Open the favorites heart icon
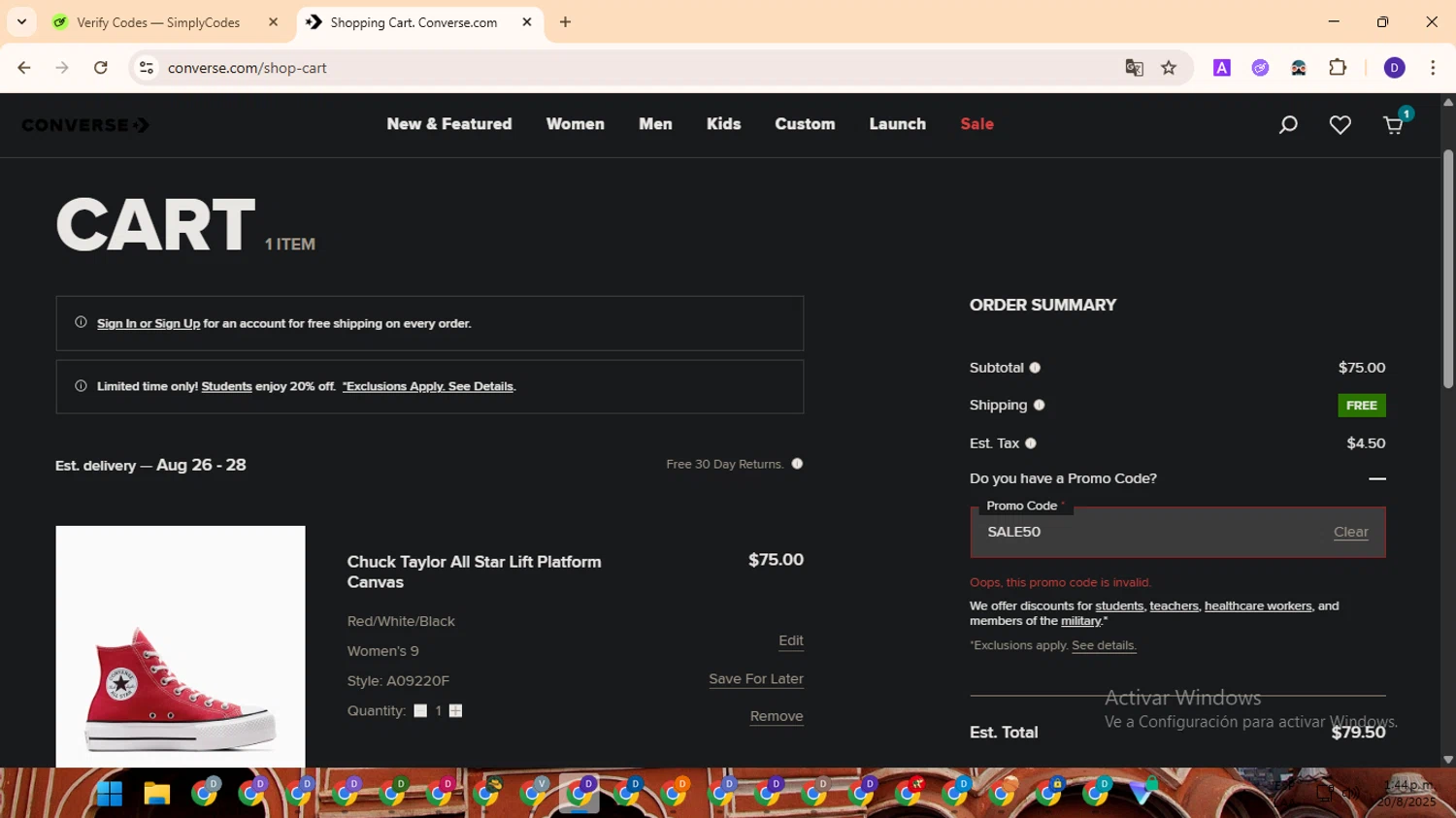The height and width of the screenshot is (818, 1456). tap(1340, 125)
